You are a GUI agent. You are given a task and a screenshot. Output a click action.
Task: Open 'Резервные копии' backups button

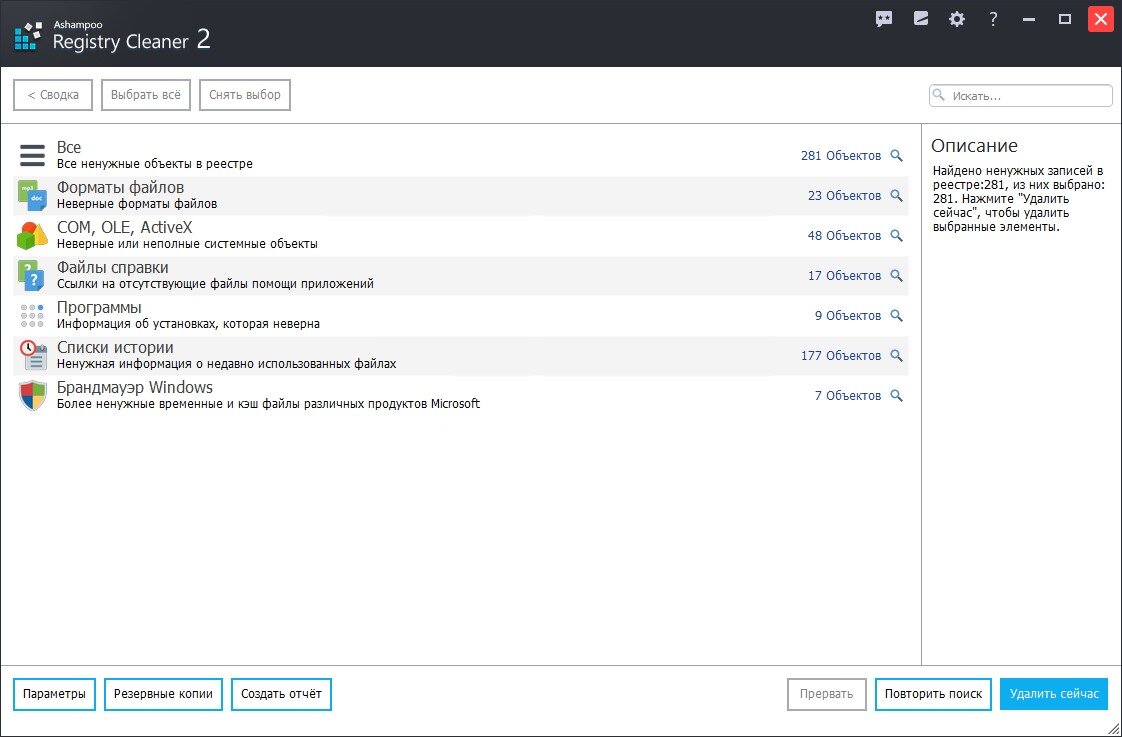[163, 694]
